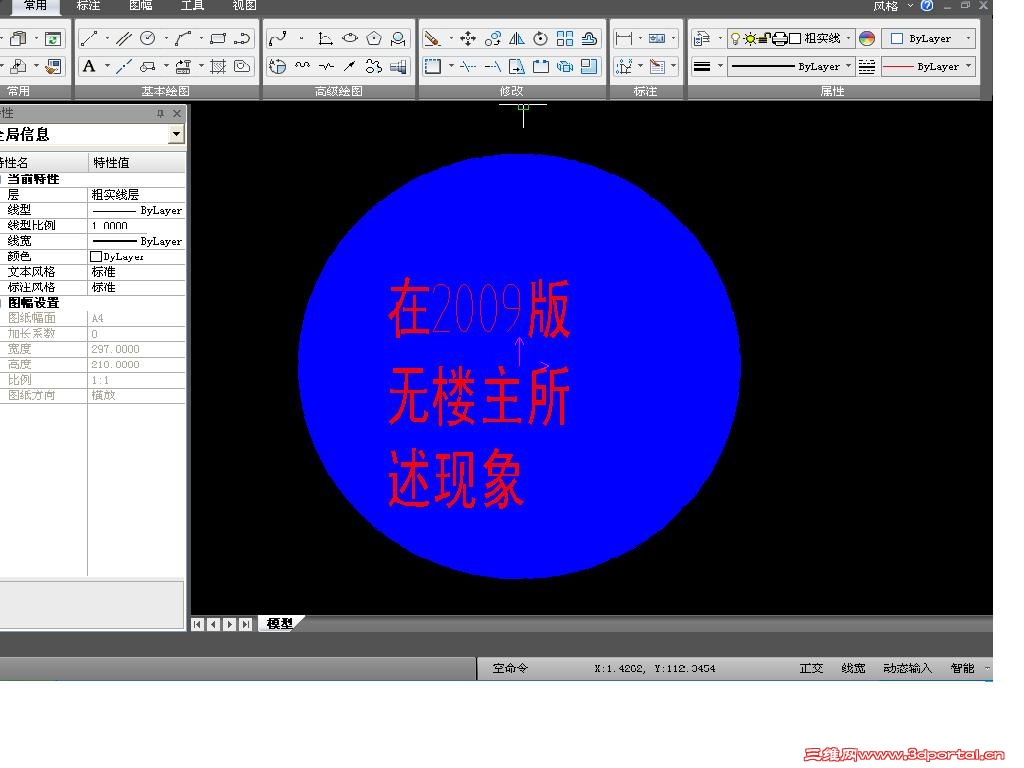Image resolution: width=1024 pixels, height=768 pixels.
Task: Open the Help question mark icon
Action: click(927, 6)
